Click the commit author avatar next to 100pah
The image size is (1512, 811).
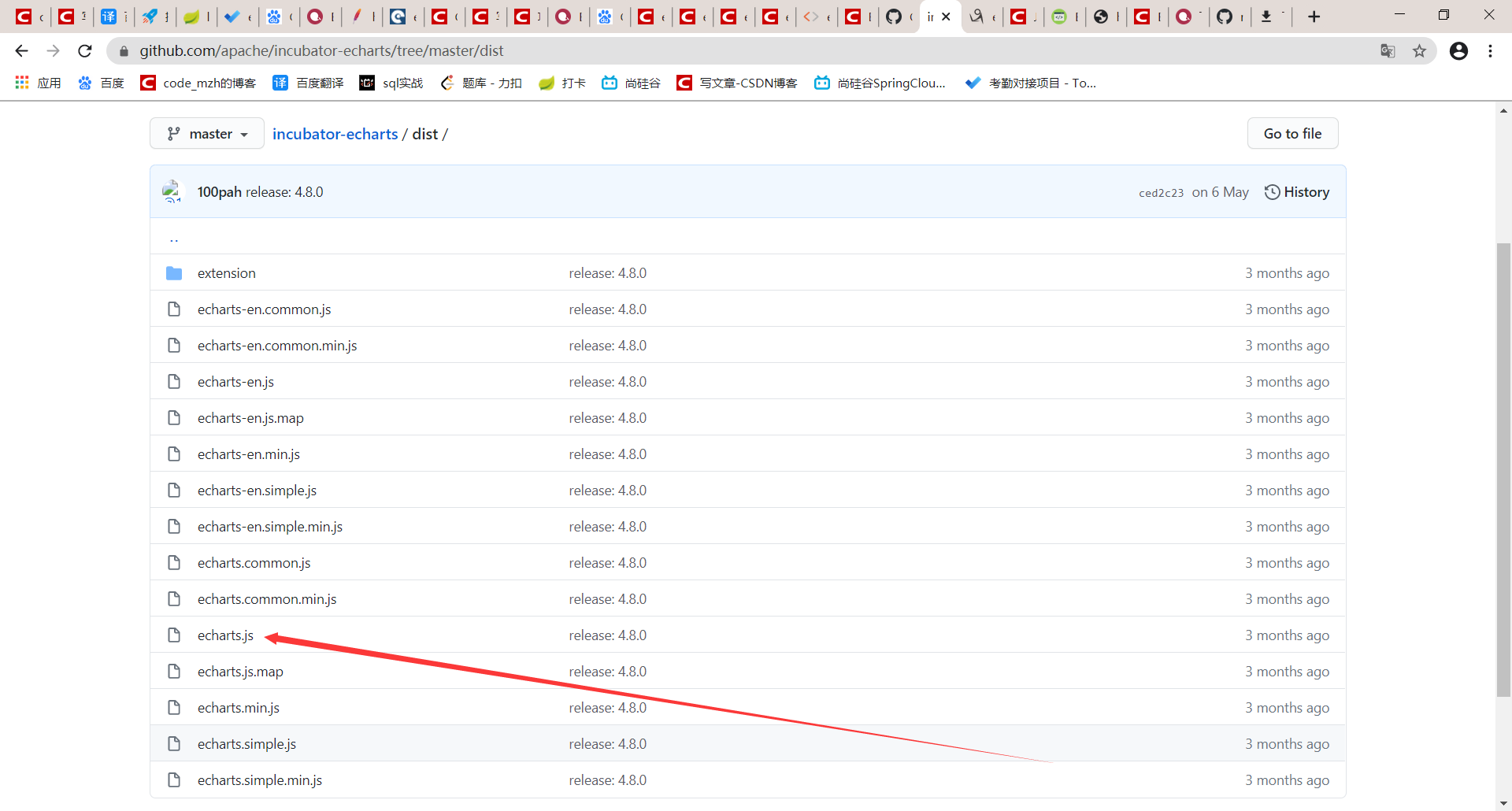click(172, 191)
